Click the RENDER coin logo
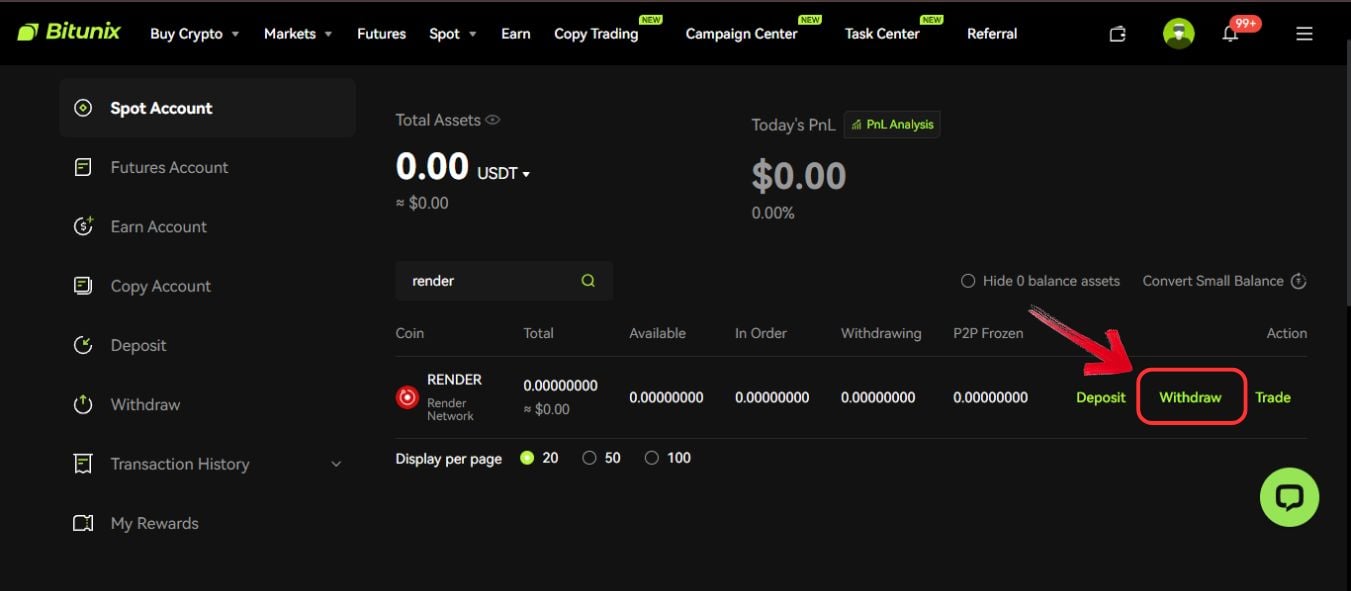The image size is (1351, 591). [407, 397]
